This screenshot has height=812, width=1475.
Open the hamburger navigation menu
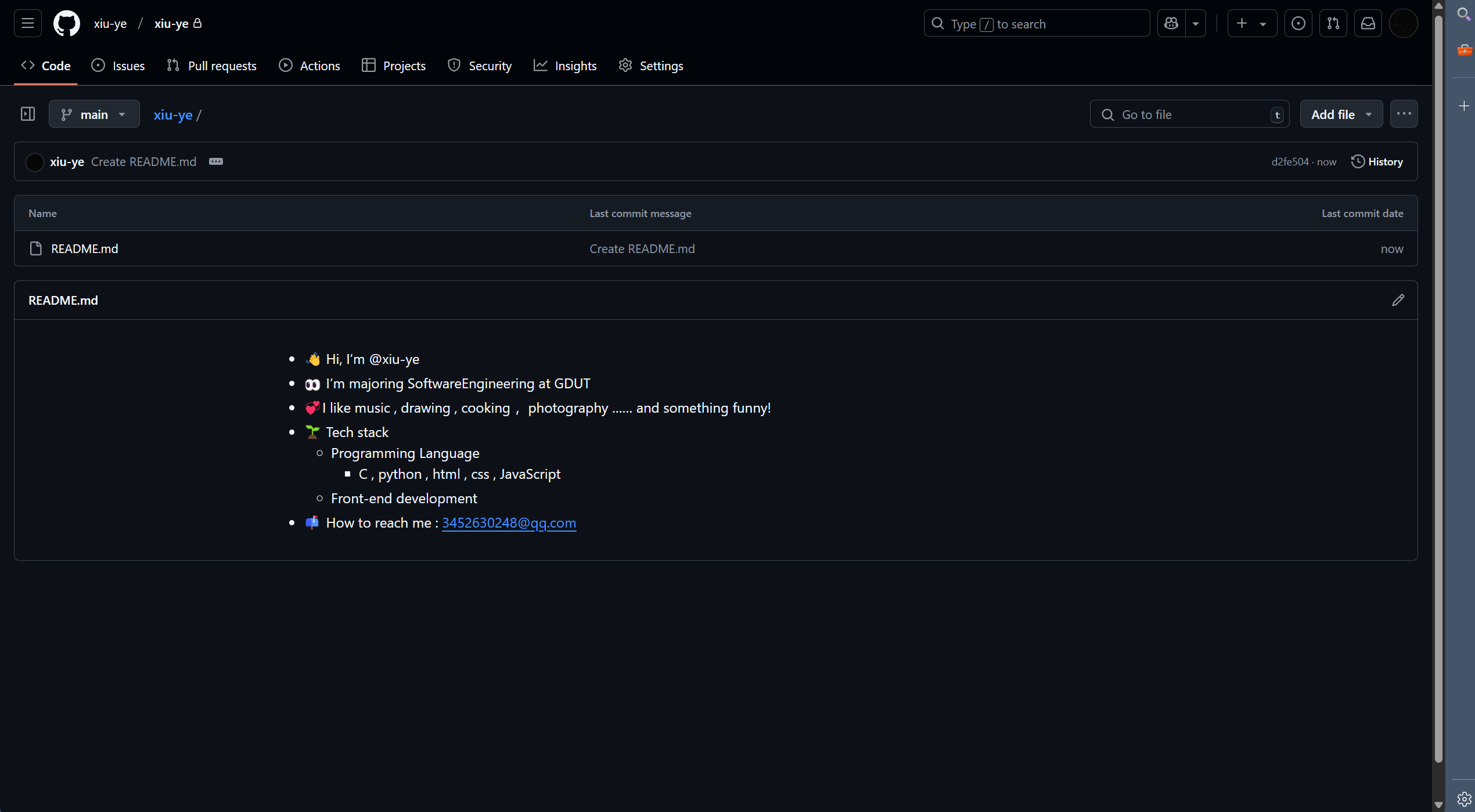27,23
